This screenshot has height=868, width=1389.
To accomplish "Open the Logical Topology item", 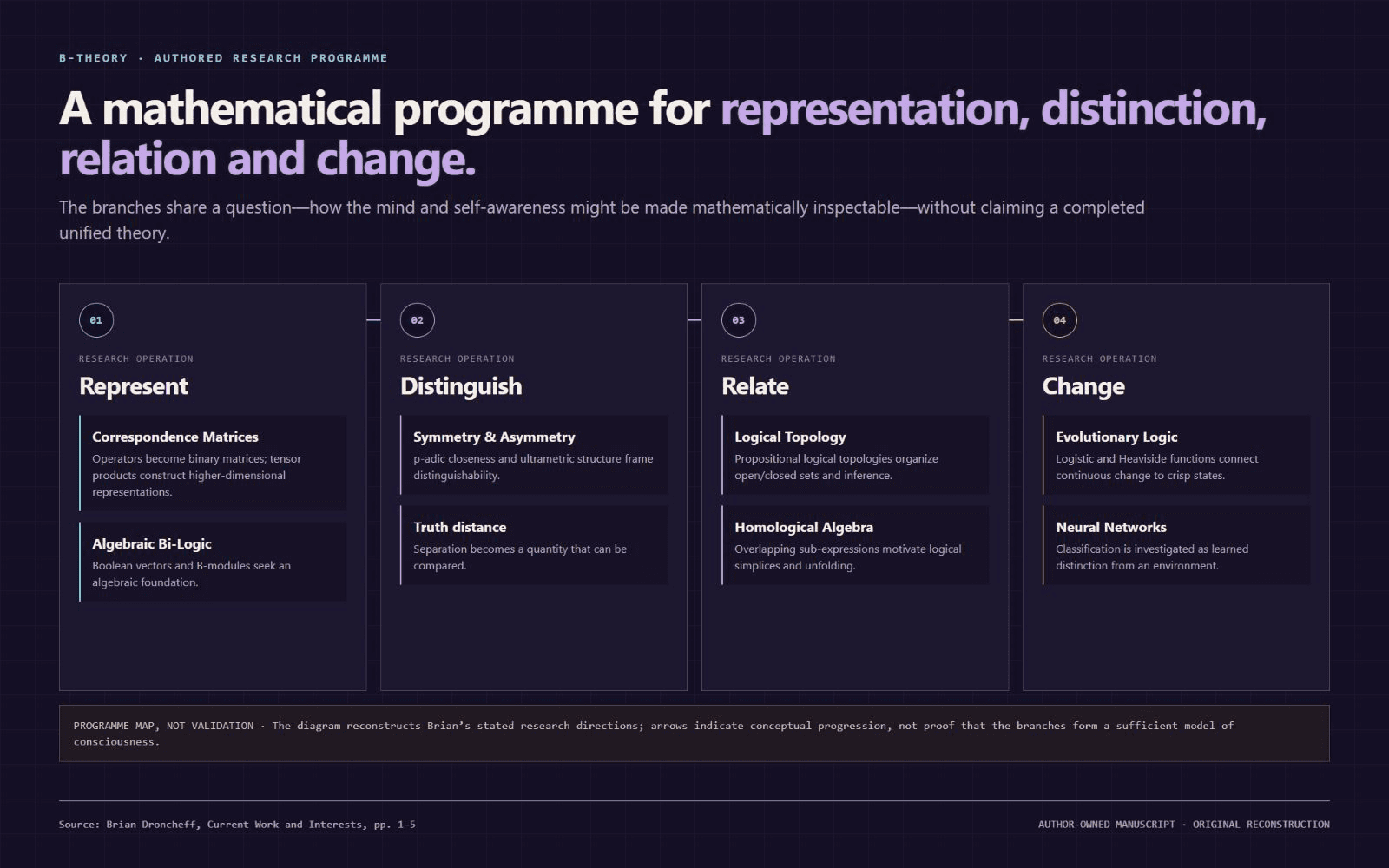I will pyautogui.click(x=855, y=455).
